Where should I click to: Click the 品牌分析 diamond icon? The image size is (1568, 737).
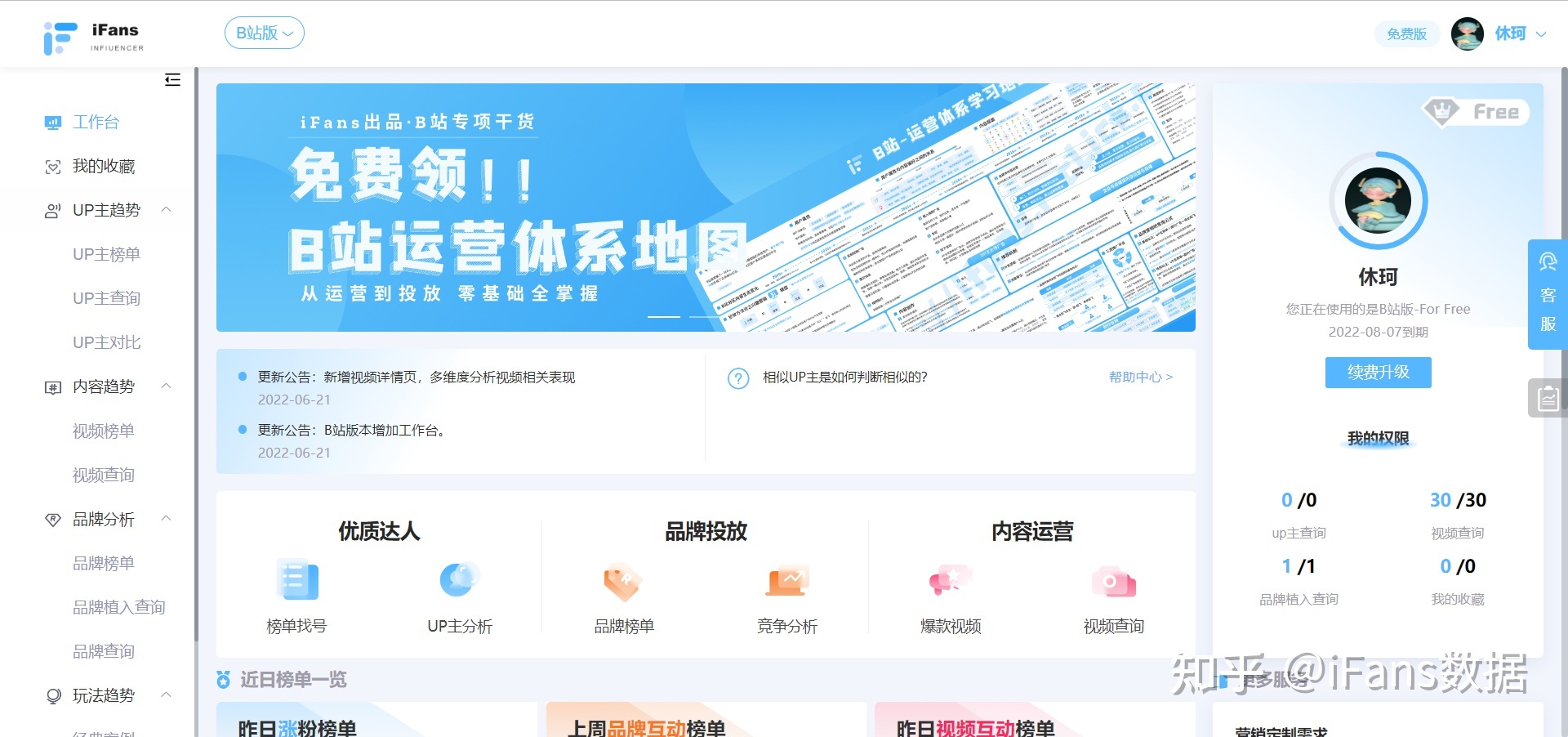[53, 520]
